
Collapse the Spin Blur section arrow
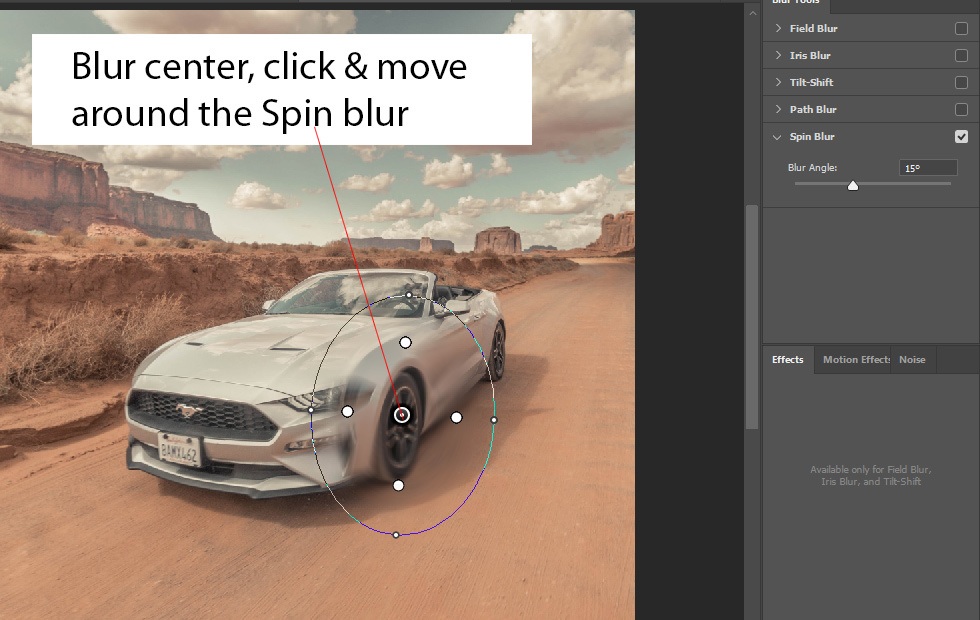point(778,137)
